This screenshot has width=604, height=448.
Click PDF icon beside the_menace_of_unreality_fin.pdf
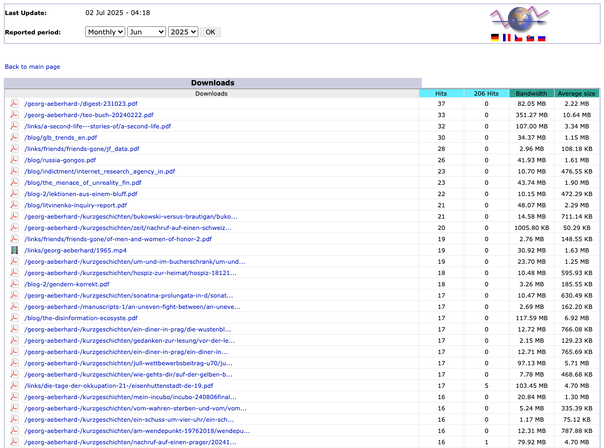pos(14,182)
